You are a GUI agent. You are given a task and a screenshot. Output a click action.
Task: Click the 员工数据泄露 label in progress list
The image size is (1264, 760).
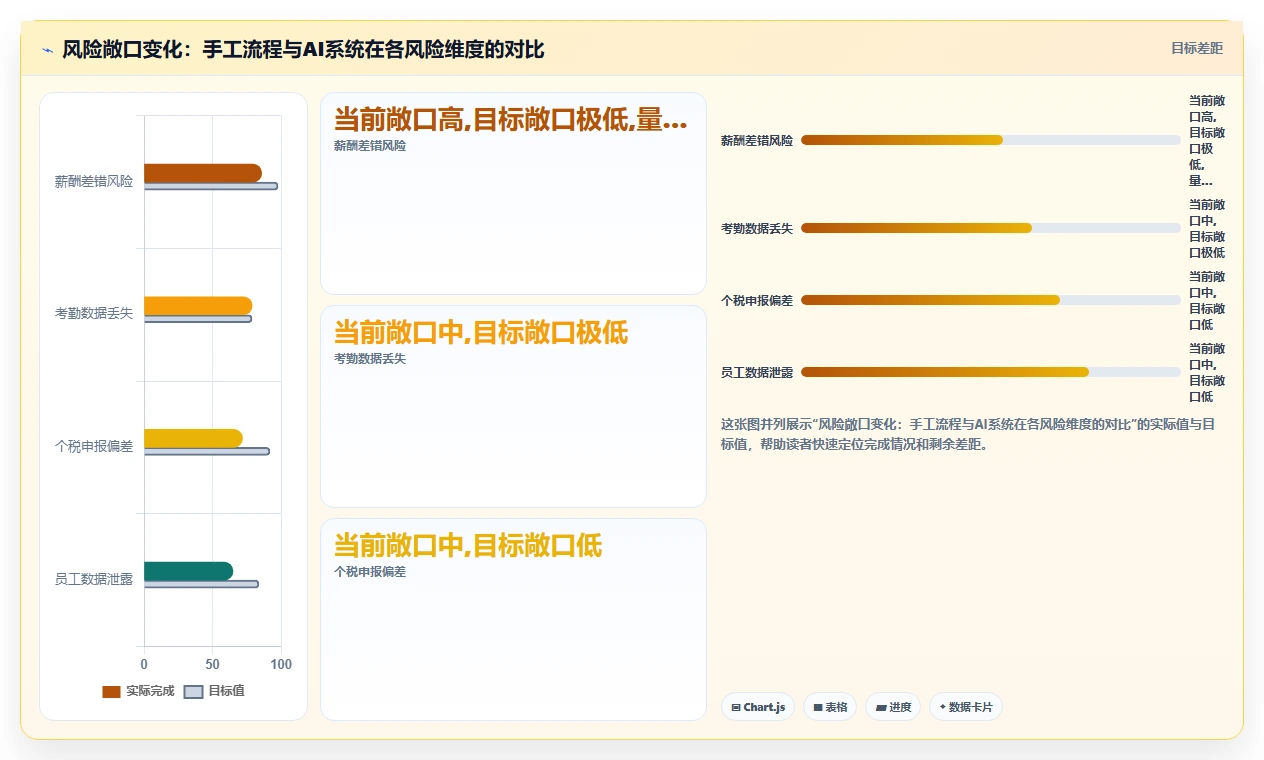coord(757,373)
